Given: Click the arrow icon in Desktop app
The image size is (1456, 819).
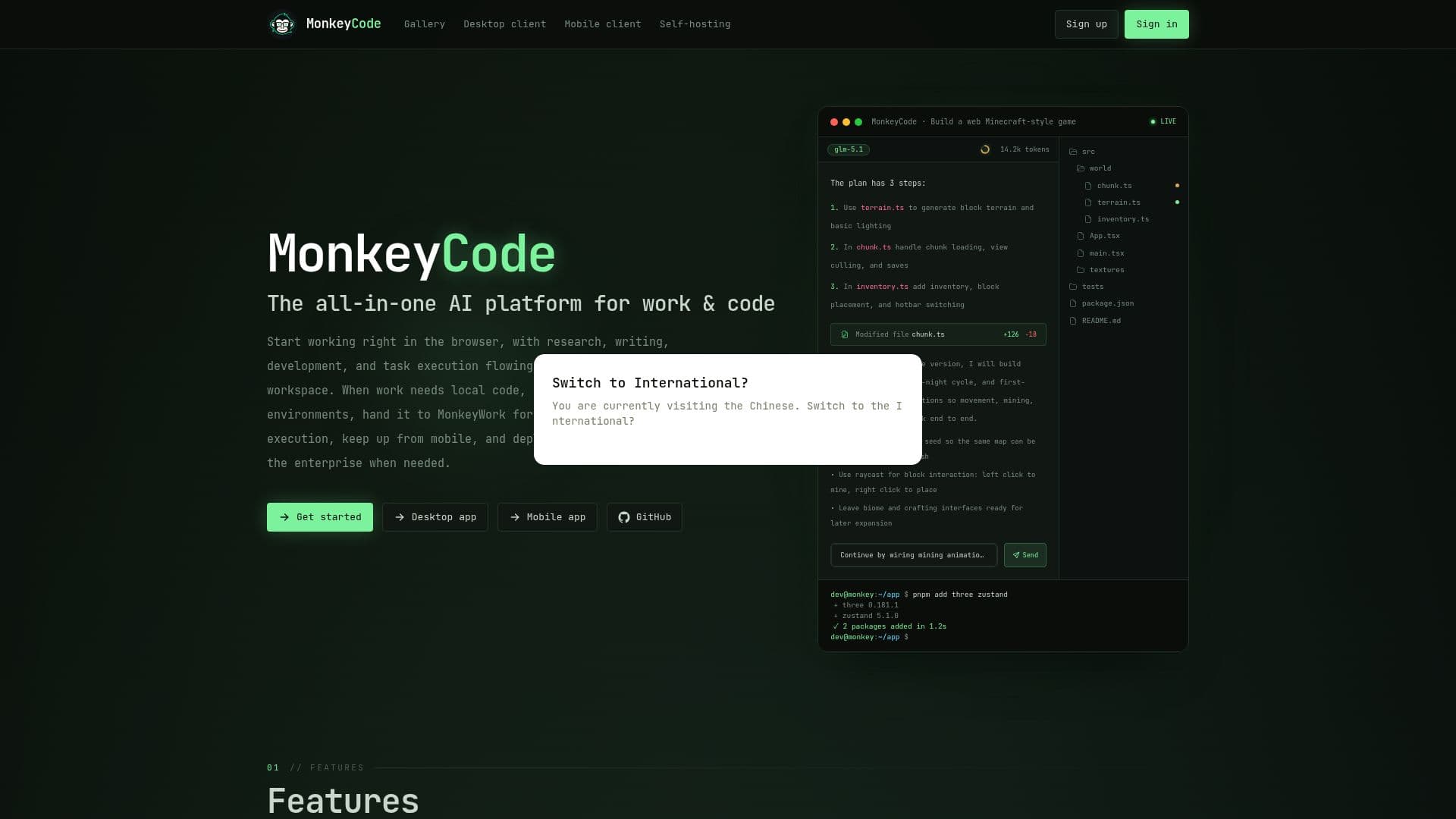Looking at the screenshot, I should 400,517.
